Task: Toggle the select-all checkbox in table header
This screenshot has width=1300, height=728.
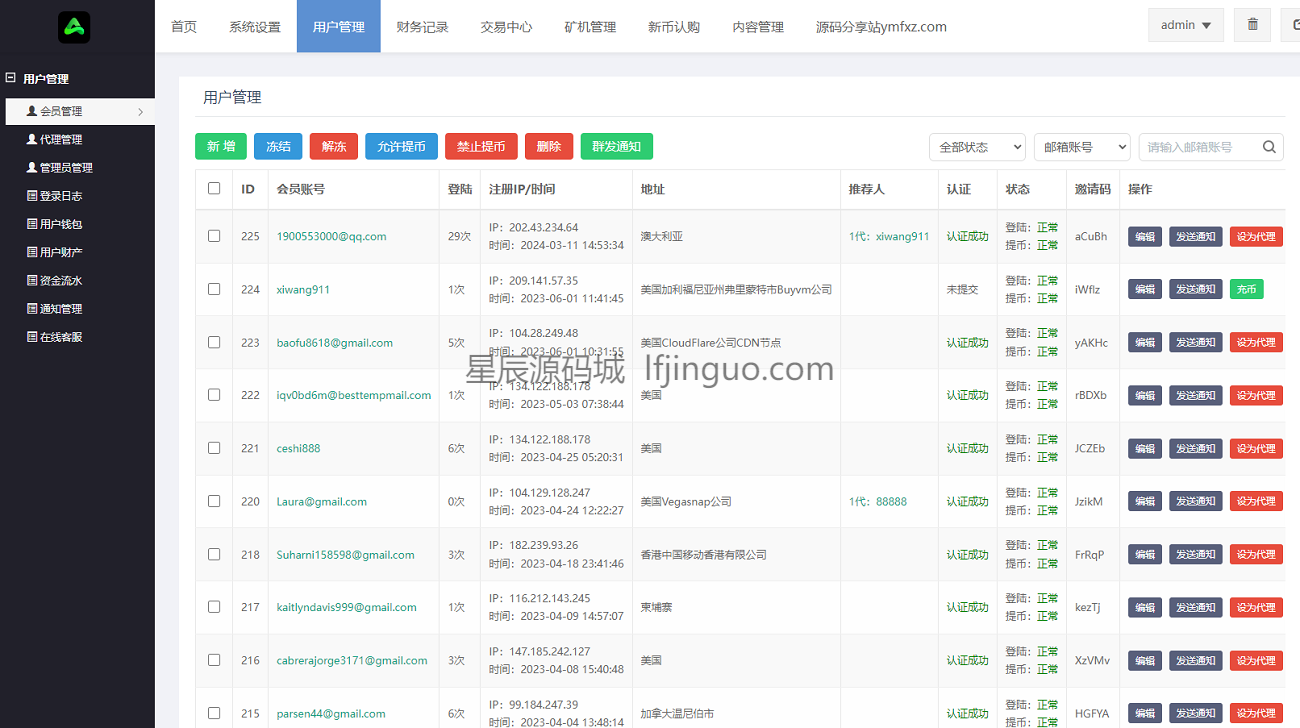Action: tap(214, 188)
